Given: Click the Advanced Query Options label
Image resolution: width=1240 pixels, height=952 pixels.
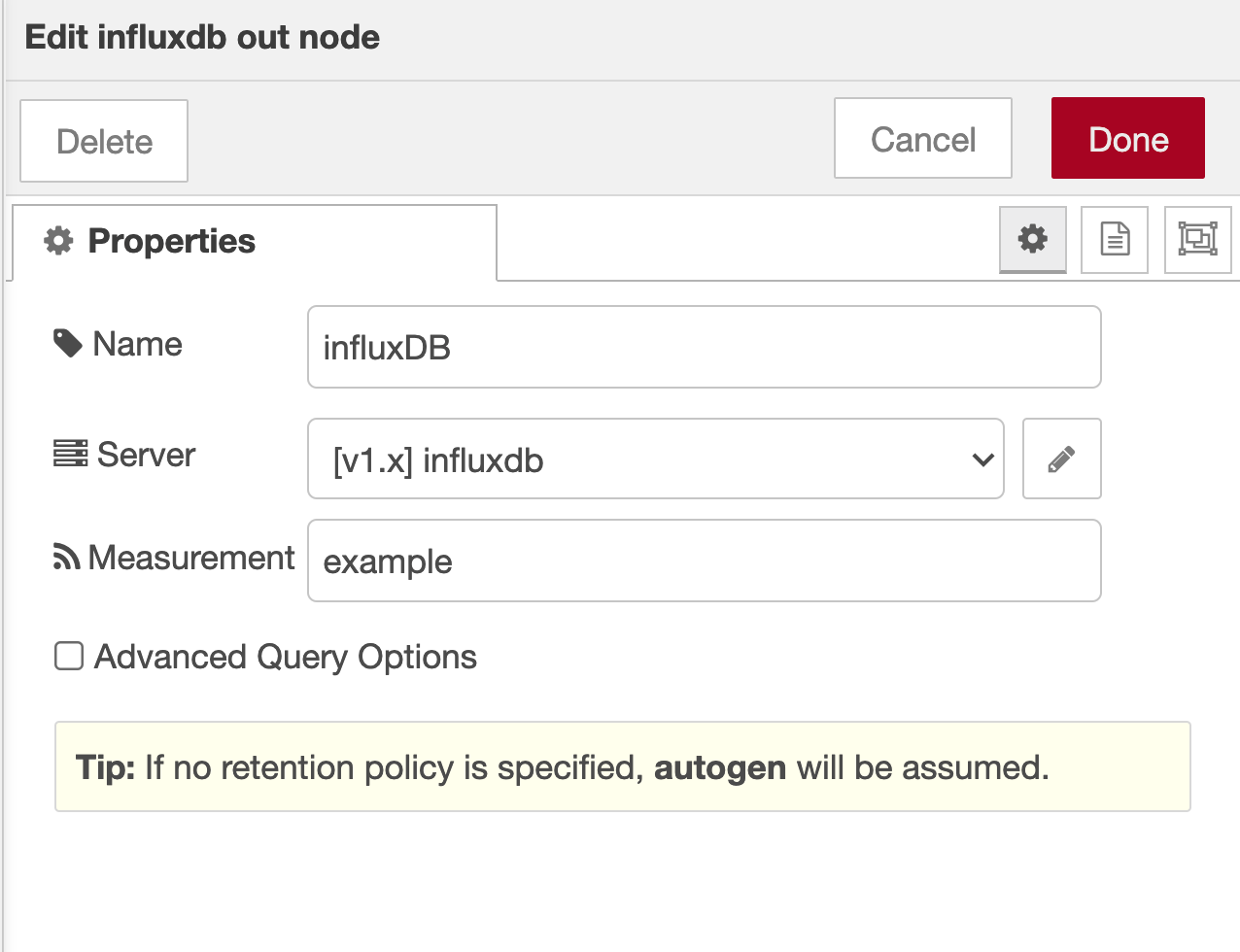Looking at the screenshot, I should pyautogui.click(x=285, y=657).
